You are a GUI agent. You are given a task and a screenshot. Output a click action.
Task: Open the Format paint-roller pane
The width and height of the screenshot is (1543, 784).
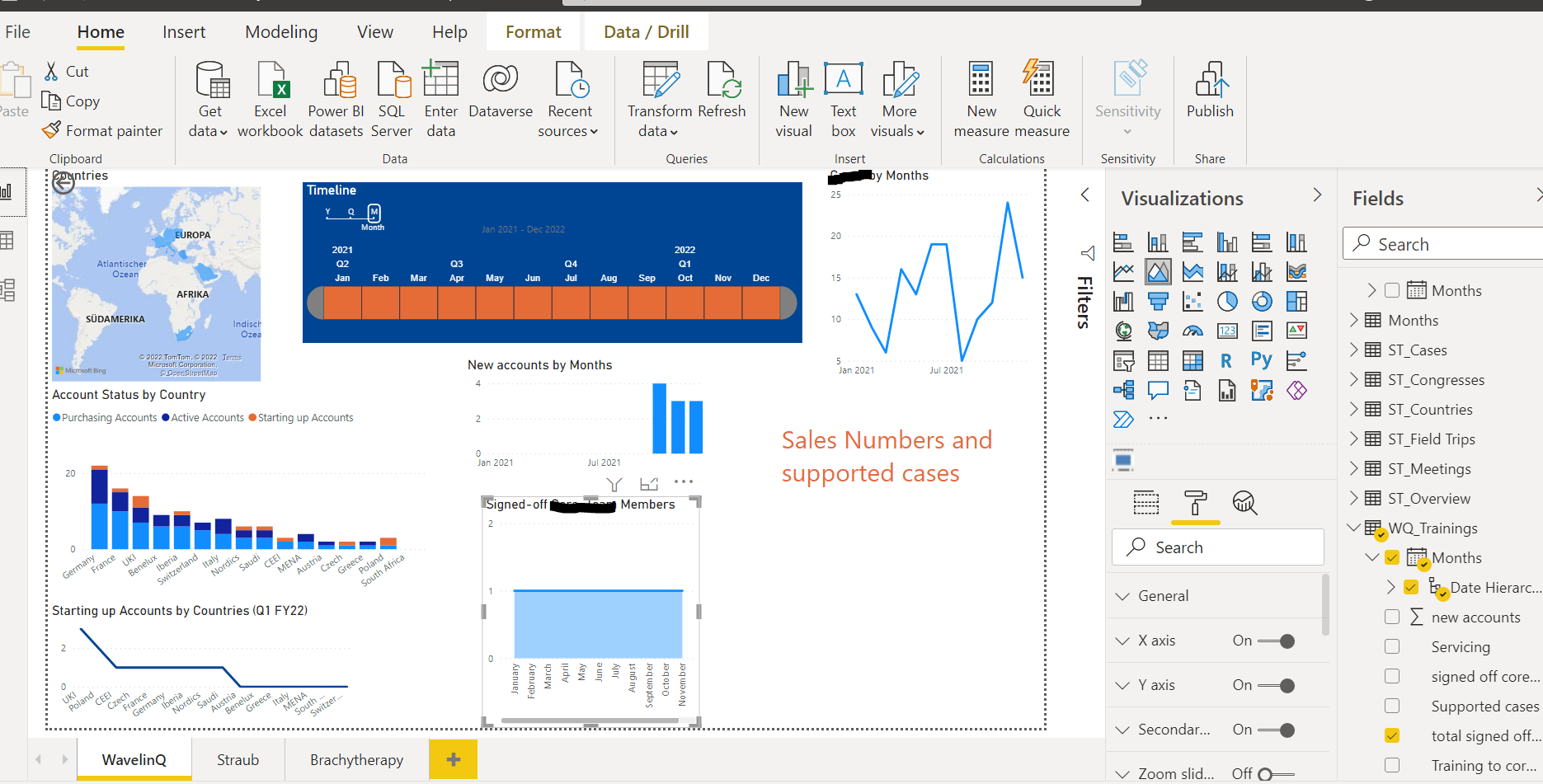pos(1195,502)
